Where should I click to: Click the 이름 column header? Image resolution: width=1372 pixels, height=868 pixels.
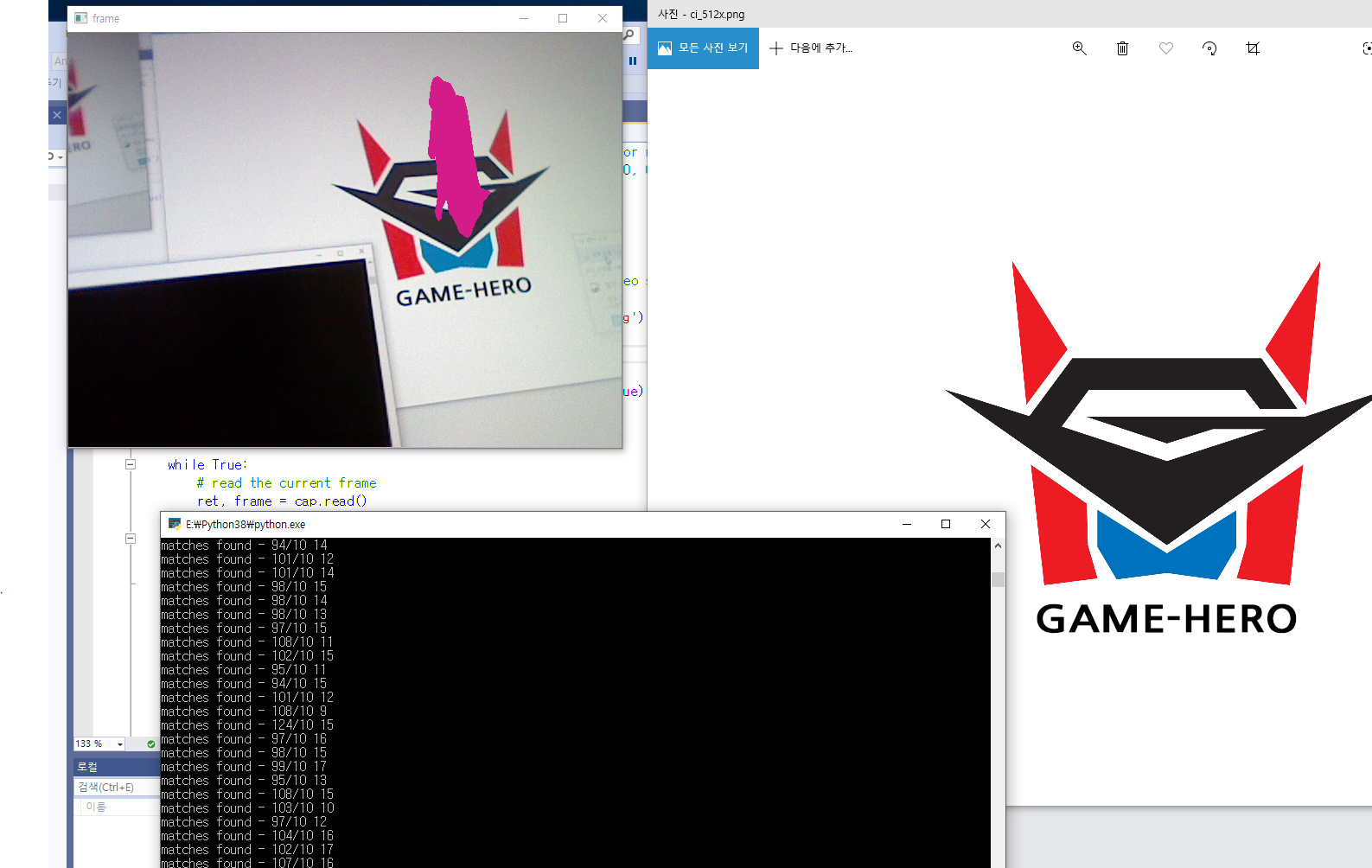click(96, 807)
